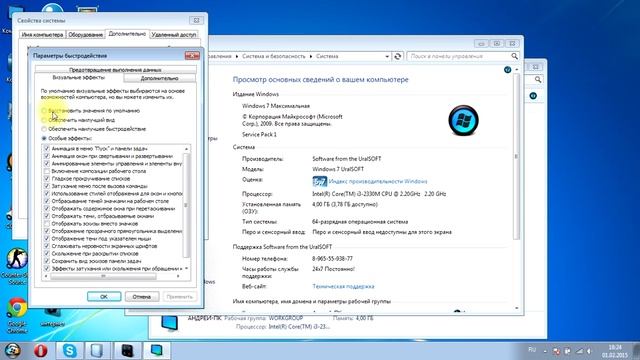The image size is (640, 360).
Task: Click the Windows logo badge in System window
Action: pos(463,120)
